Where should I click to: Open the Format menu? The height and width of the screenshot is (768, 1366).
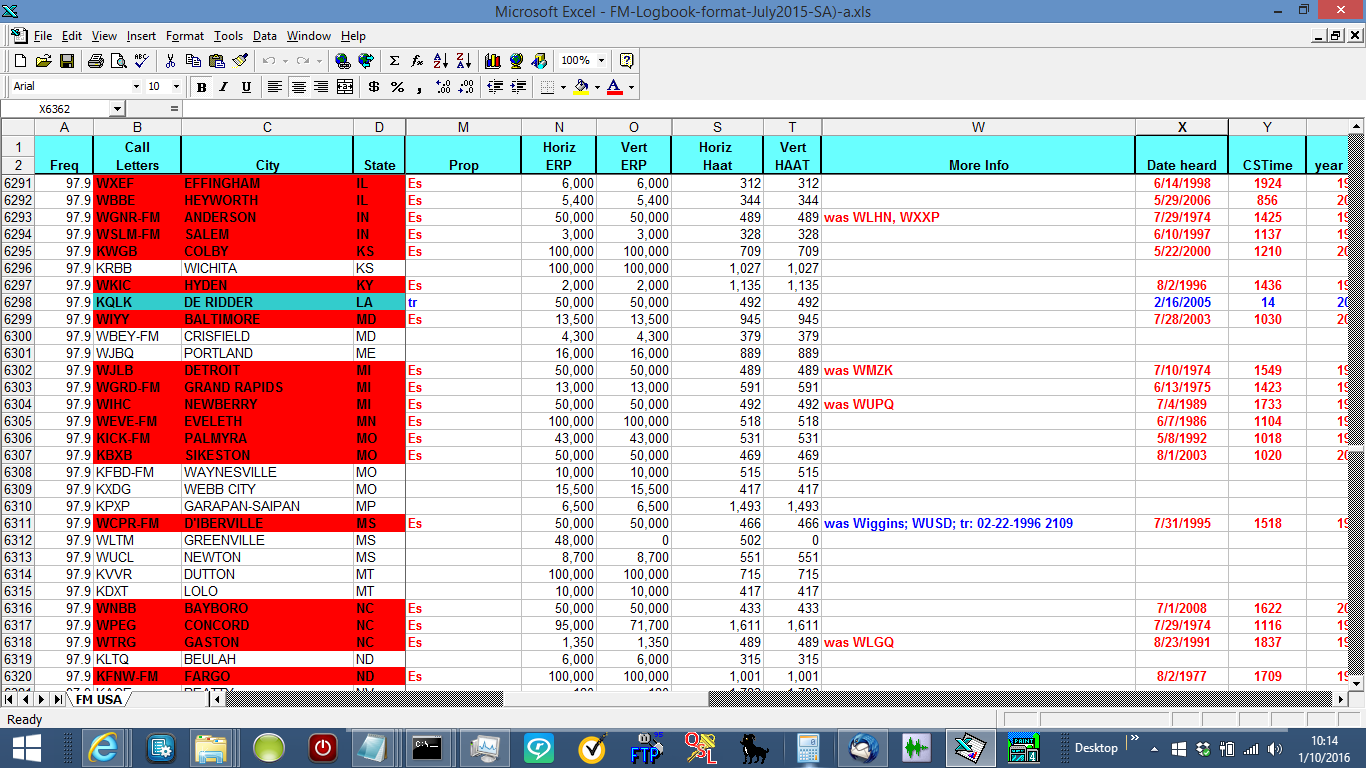184,36
